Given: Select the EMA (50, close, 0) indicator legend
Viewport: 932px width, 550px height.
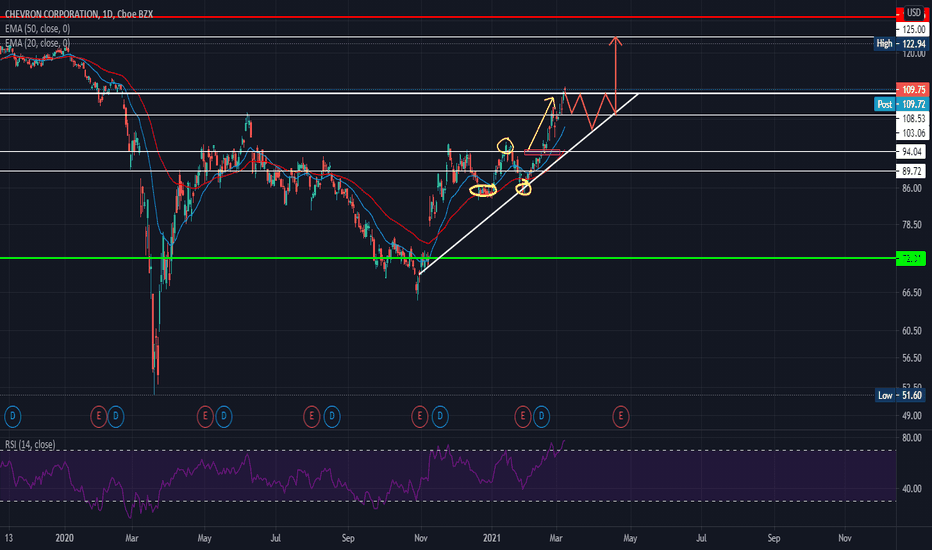Looking at the screenshot, I should 37,29.
